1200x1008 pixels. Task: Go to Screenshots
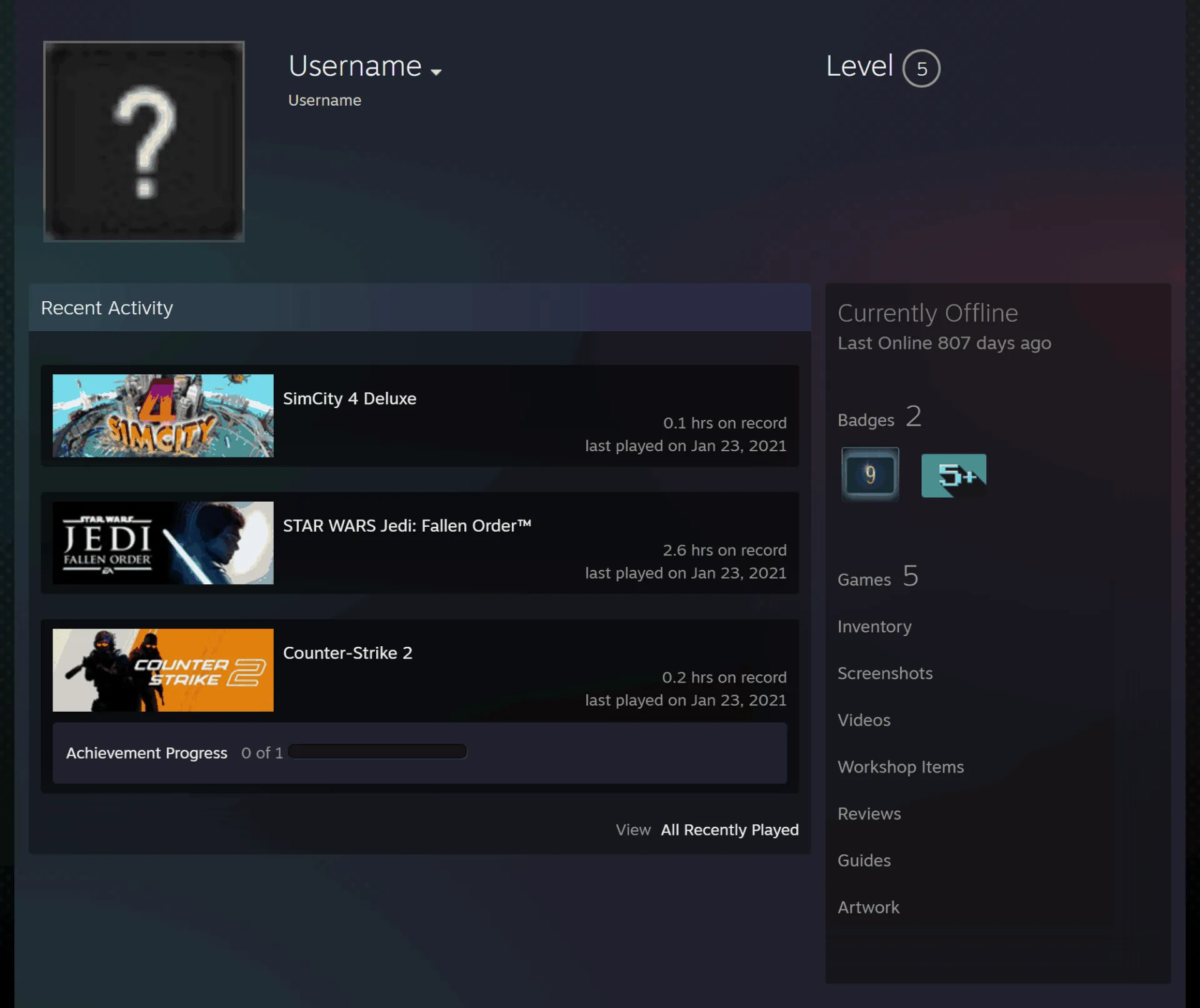tap(885, 674)
